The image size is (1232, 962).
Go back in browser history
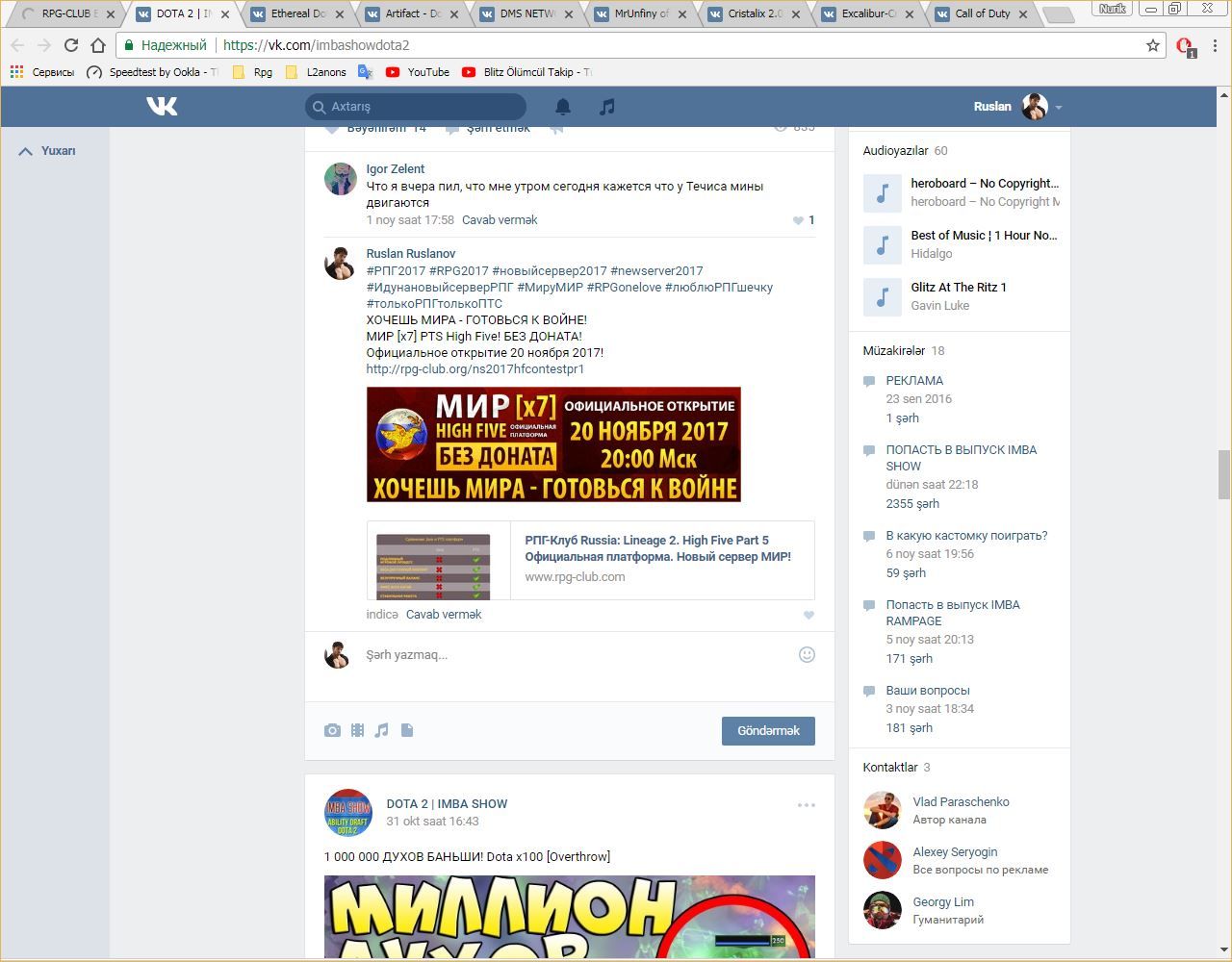[x=17, y=45]
